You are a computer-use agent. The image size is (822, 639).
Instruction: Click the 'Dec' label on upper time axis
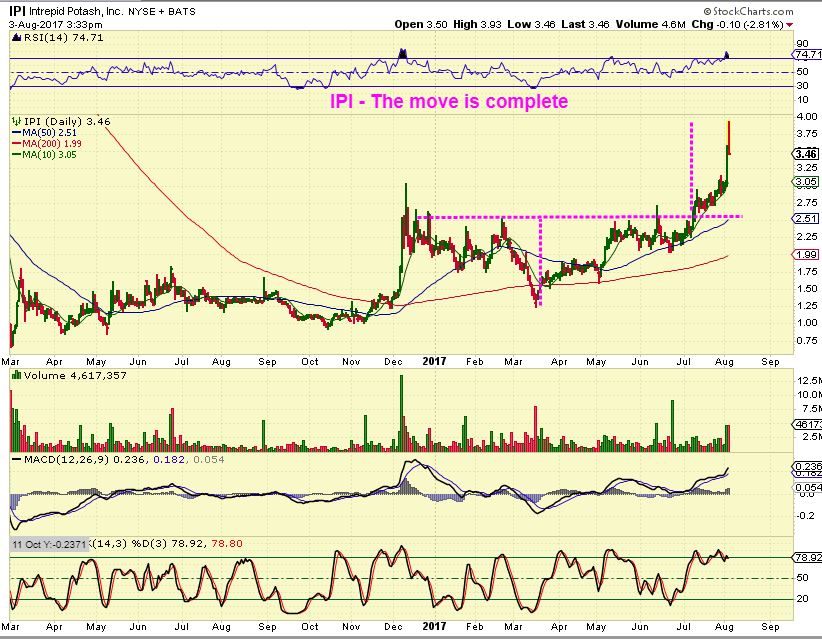click(393, 362)
